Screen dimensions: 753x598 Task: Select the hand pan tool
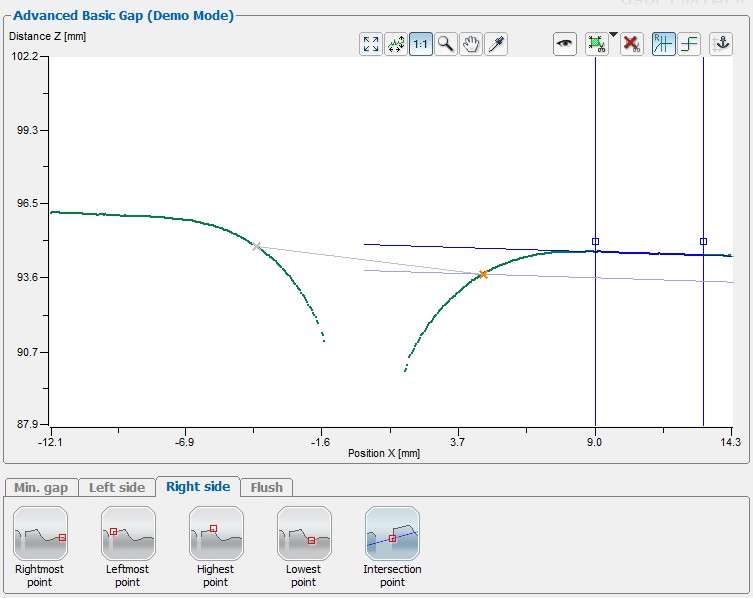point(471,44)
